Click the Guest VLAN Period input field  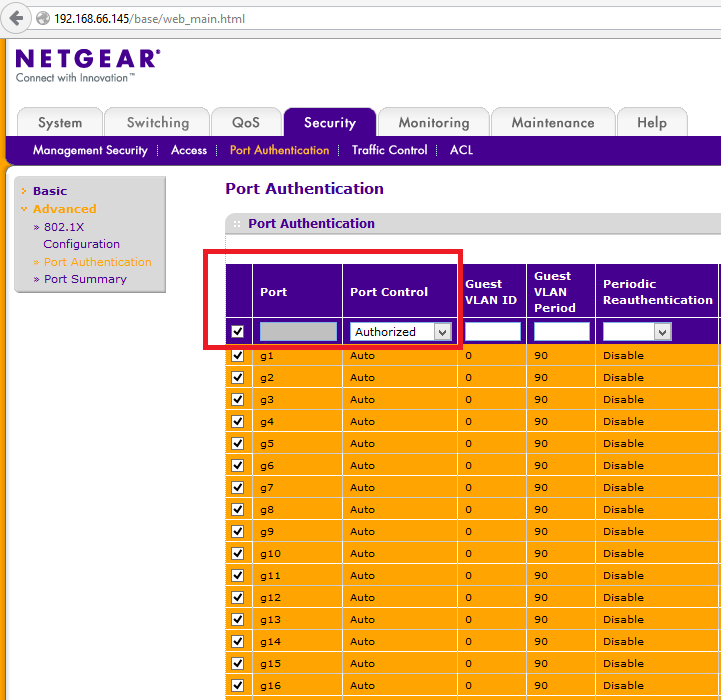(561, 332)
